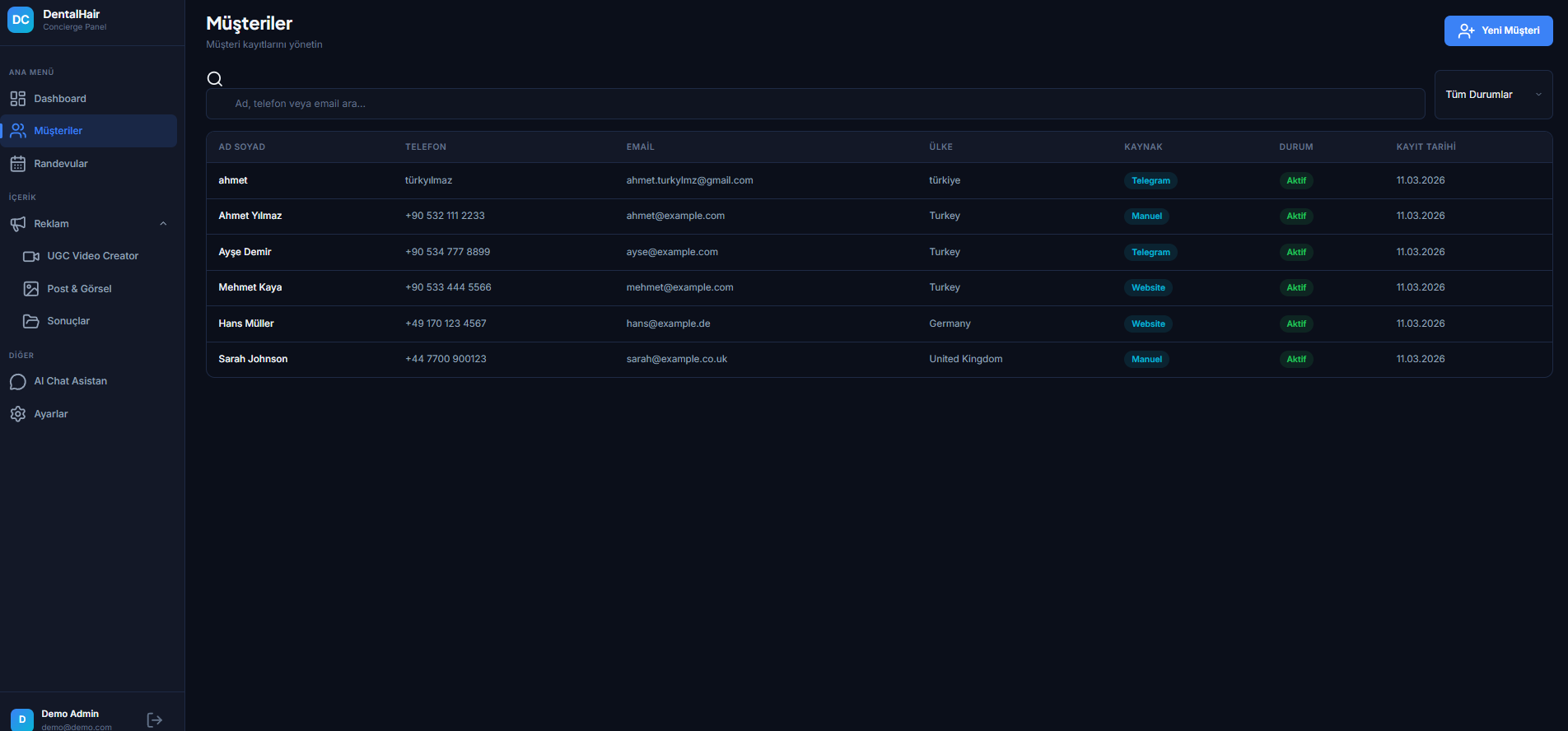The image size is (1568, 731).
Task: Click the AI Chat Asistan bubble icon
Action: (18, 382)
